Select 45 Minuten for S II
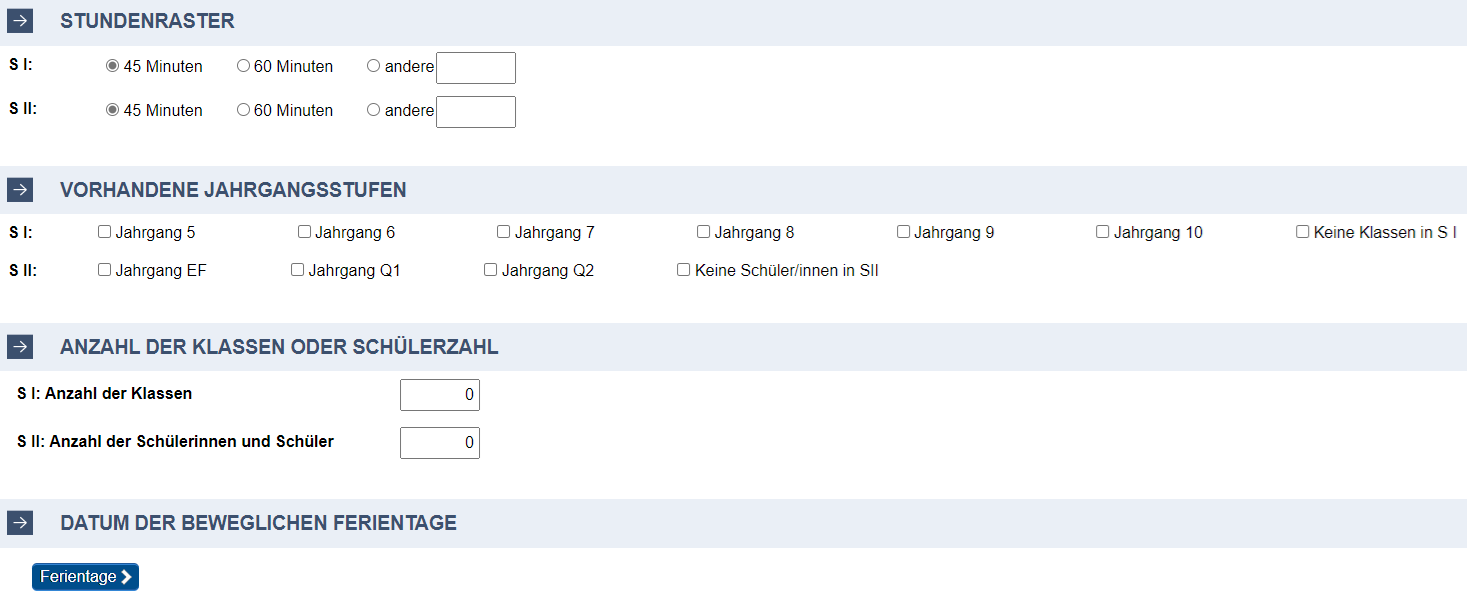This screenshot has height=602, width=1467. (x=112, y=110)
